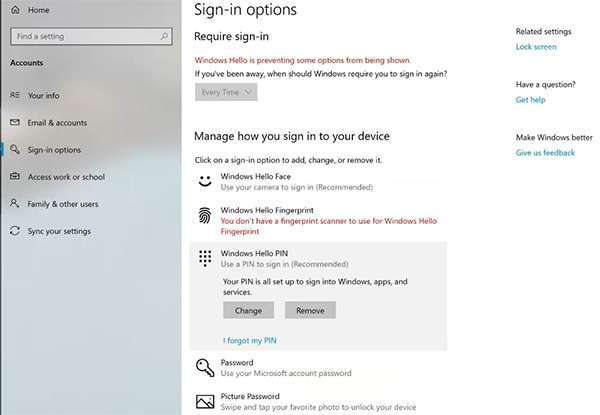Click the Windows Hello Face smiley icon

pos(204,182)
